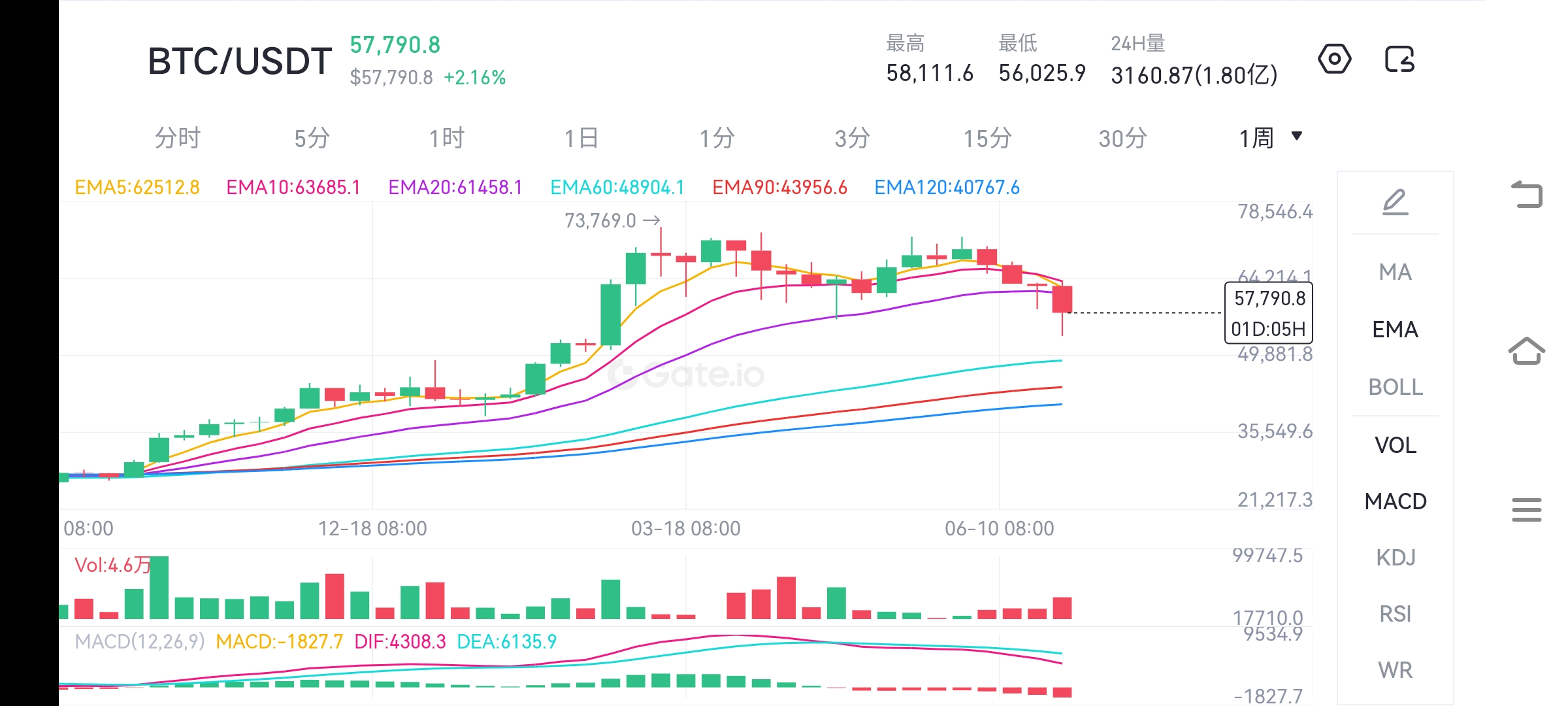Screen dimensions: 1568x706
Task: Tap the current price label box 57,790.8
Action: tap(1269, 299)
